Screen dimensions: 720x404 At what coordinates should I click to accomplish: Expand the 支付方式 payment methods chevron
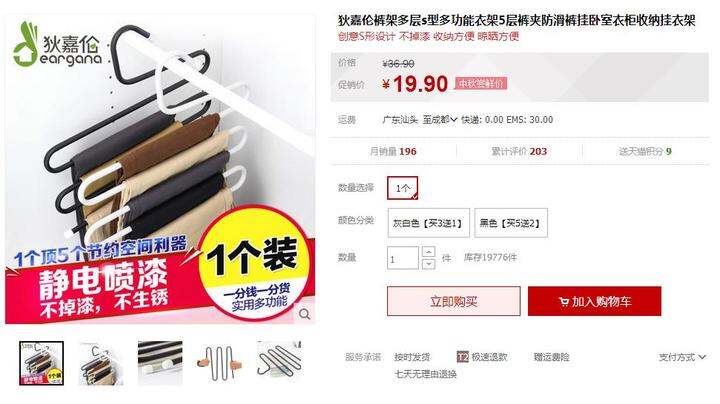[x=702, y=357]
